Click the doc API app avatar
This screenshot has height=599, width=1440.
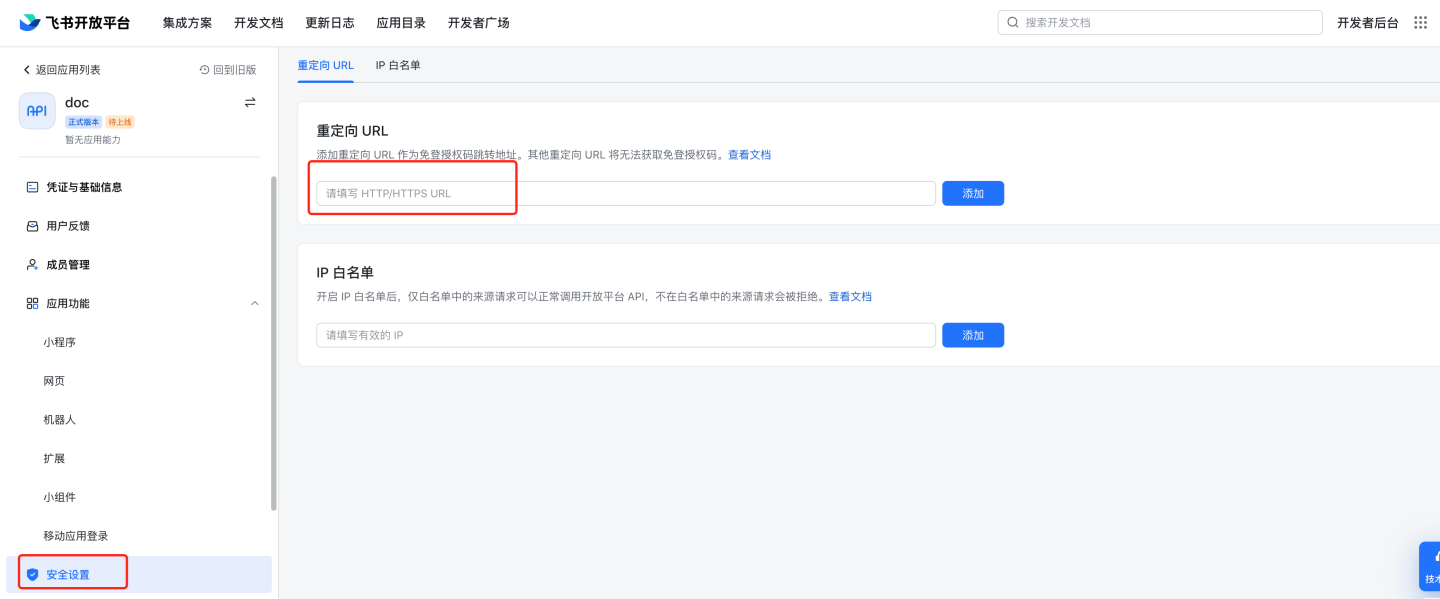tap(37, 111)
